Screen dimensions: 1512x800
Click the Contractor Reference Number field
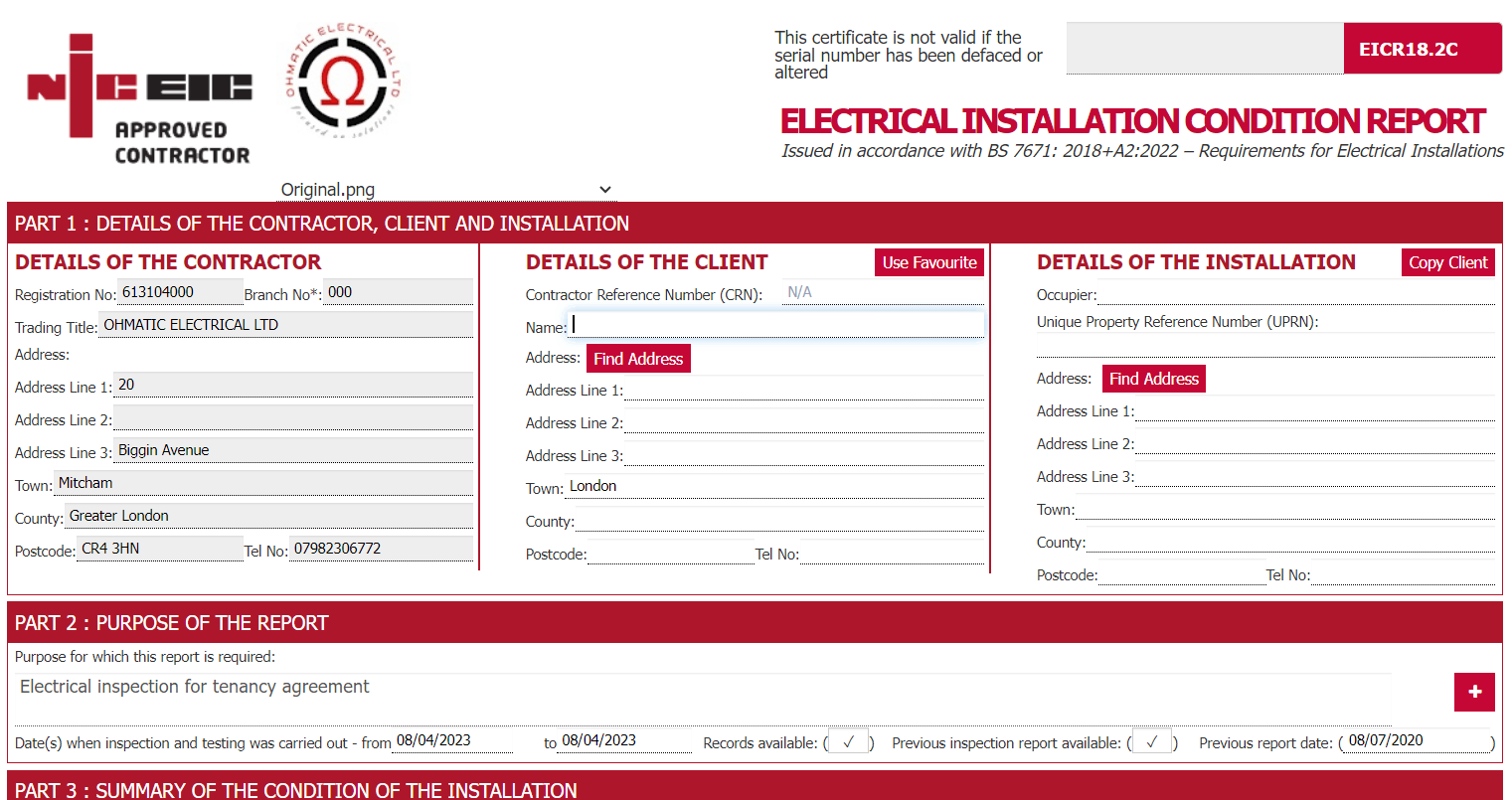coord(883,291)
